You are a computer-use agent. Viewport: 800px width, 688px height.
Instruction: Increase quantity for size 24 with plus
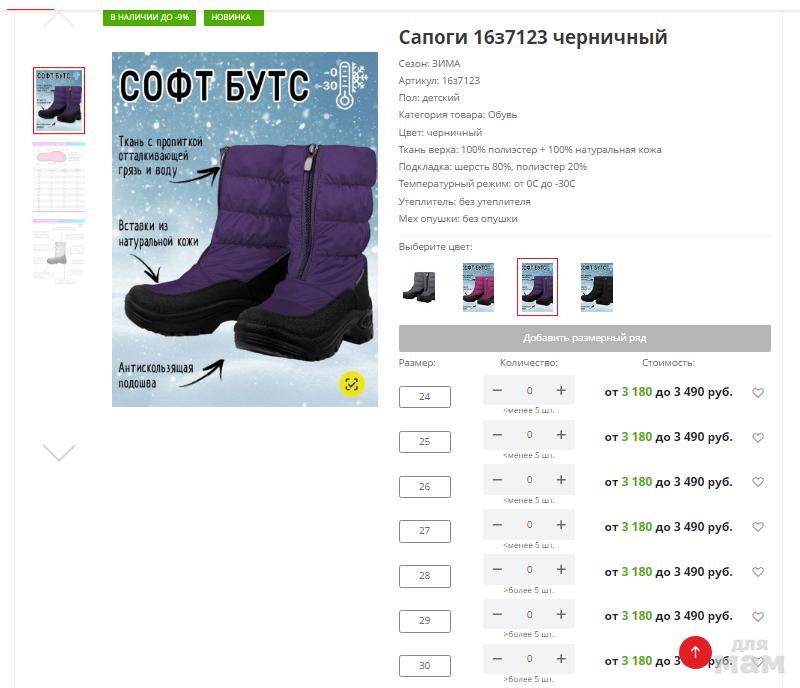pos(561,390)
